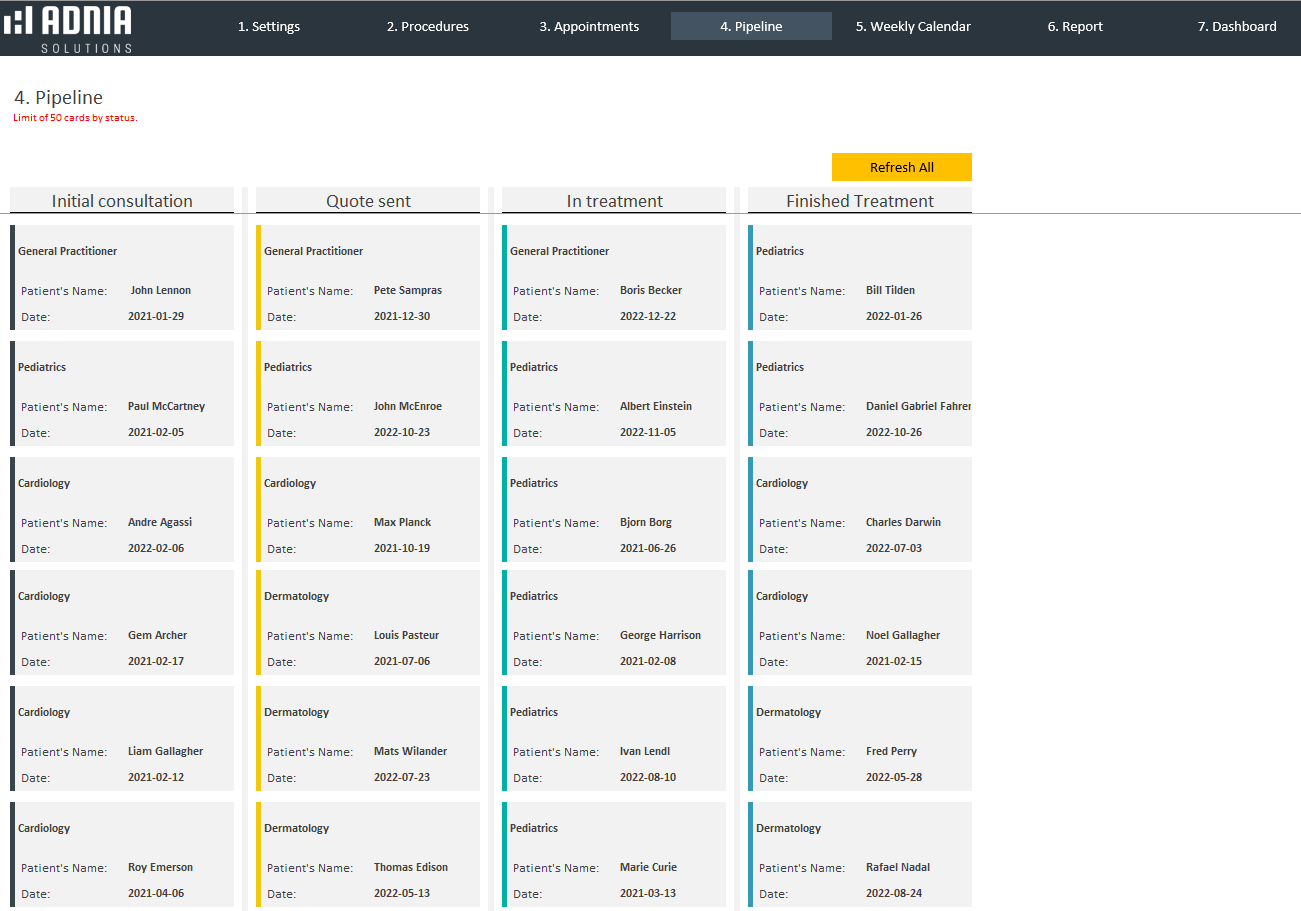Click the Quote sent column header
Viewport: 1301px width, 911px height.
(368, 201)
